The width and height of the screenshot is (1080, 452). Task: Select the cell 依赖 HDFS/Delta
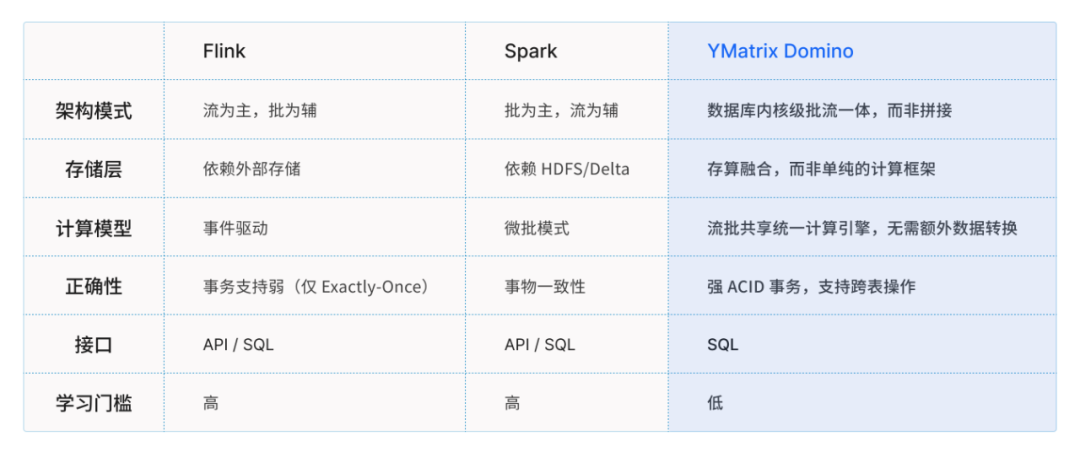pos(566,170)
